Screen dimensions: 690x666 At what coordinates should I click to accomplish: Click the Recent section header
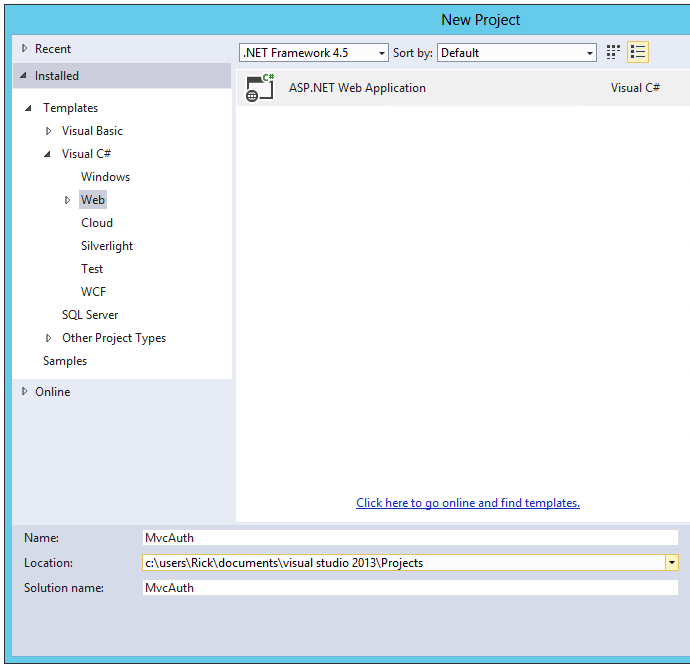click(x=53, y=48)
